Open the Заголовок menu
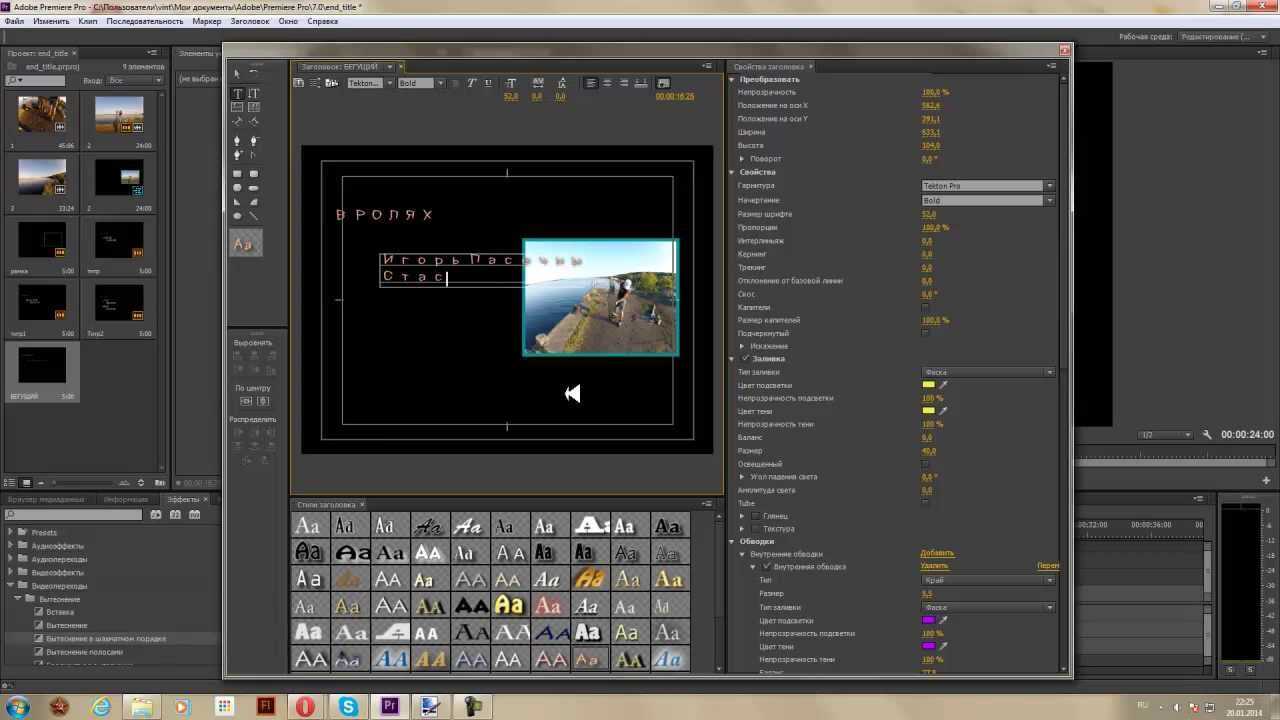The height and width of the screenshot is (720, 1280). point(250,21)
